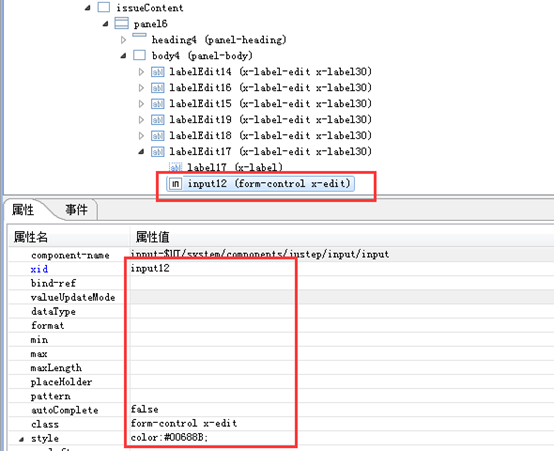Click the labelEdit19 component icon

[x=158, y=120]
